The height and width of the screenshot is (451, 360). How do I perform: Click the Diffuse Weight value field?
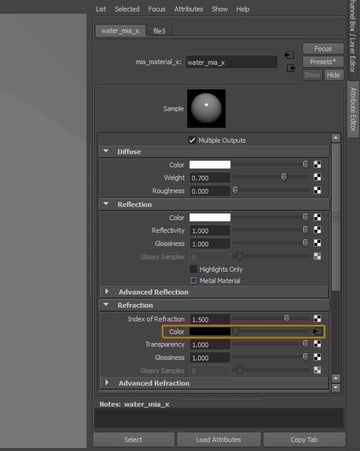click(210, 178)
